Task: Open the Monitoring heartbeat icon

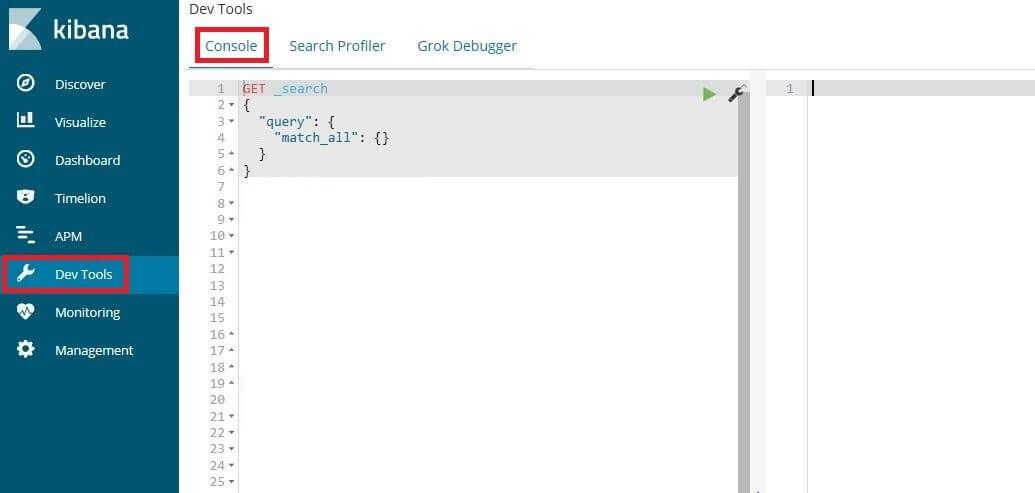Action: click(26, 312)
